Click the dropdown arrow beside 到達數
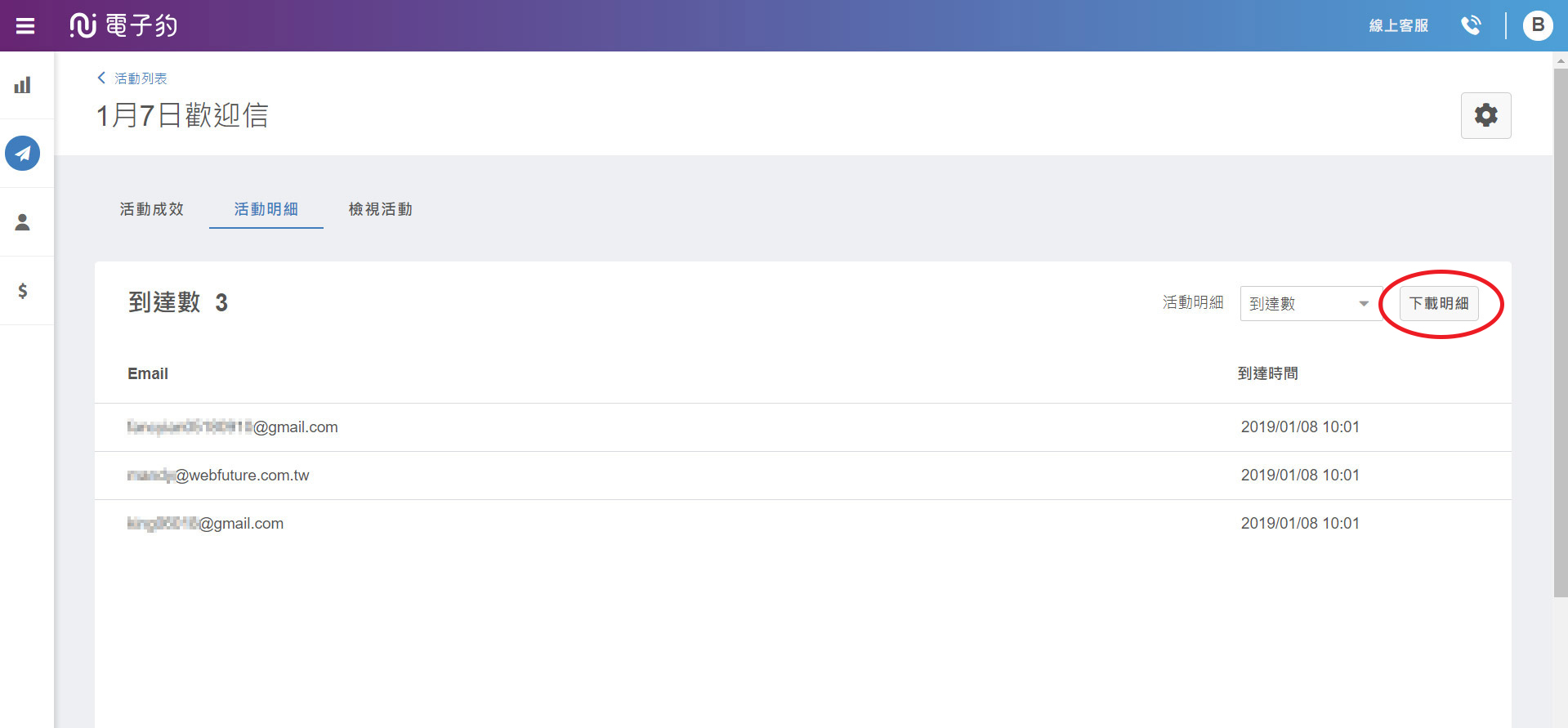The image size is (1568, 728). (1364, 304)
